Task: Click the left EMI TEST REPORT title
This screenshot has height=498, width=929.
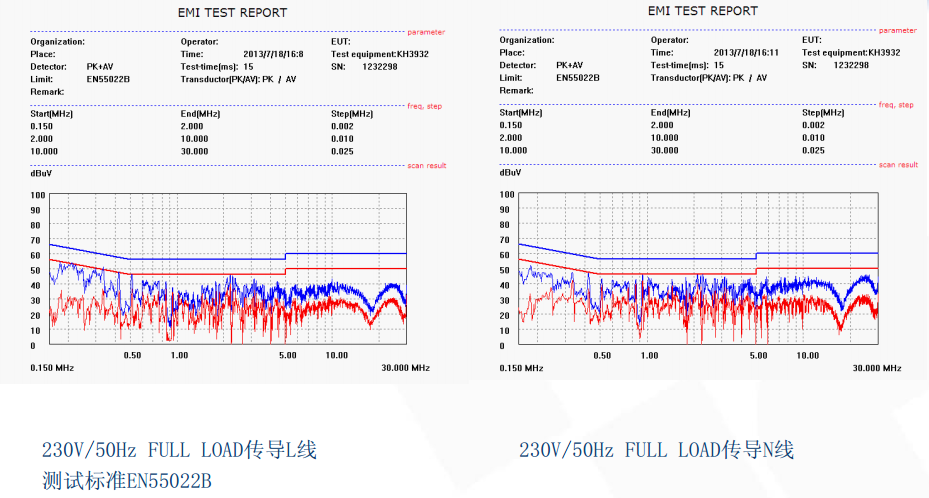Action: coord(232,13)
